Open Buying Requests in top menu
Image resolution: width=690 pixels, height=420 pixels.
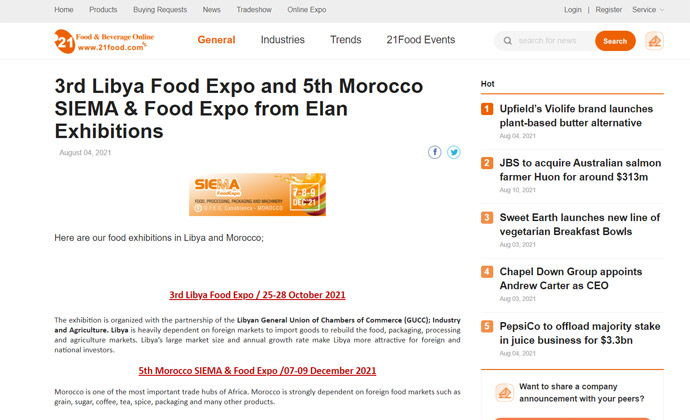pos(160,10)
